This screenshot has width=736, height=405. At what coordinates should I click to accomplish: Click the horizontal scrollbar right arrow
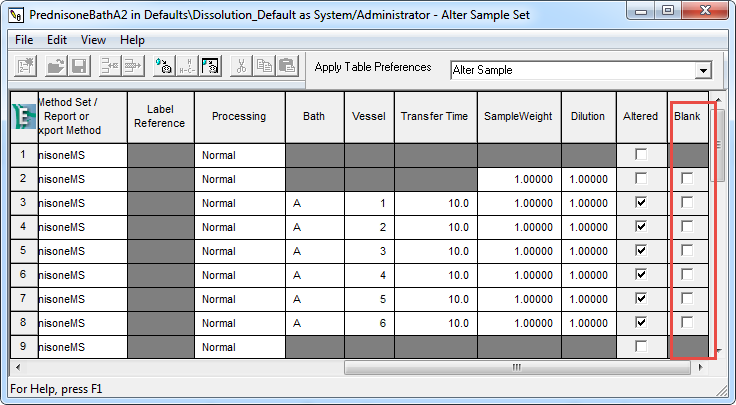coord(700,367)
